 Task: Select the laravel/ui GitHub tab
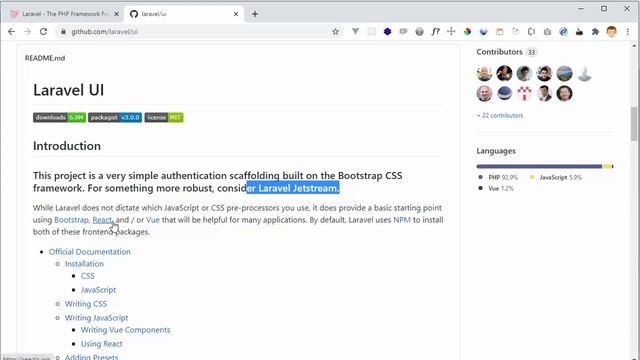point(184,14)
